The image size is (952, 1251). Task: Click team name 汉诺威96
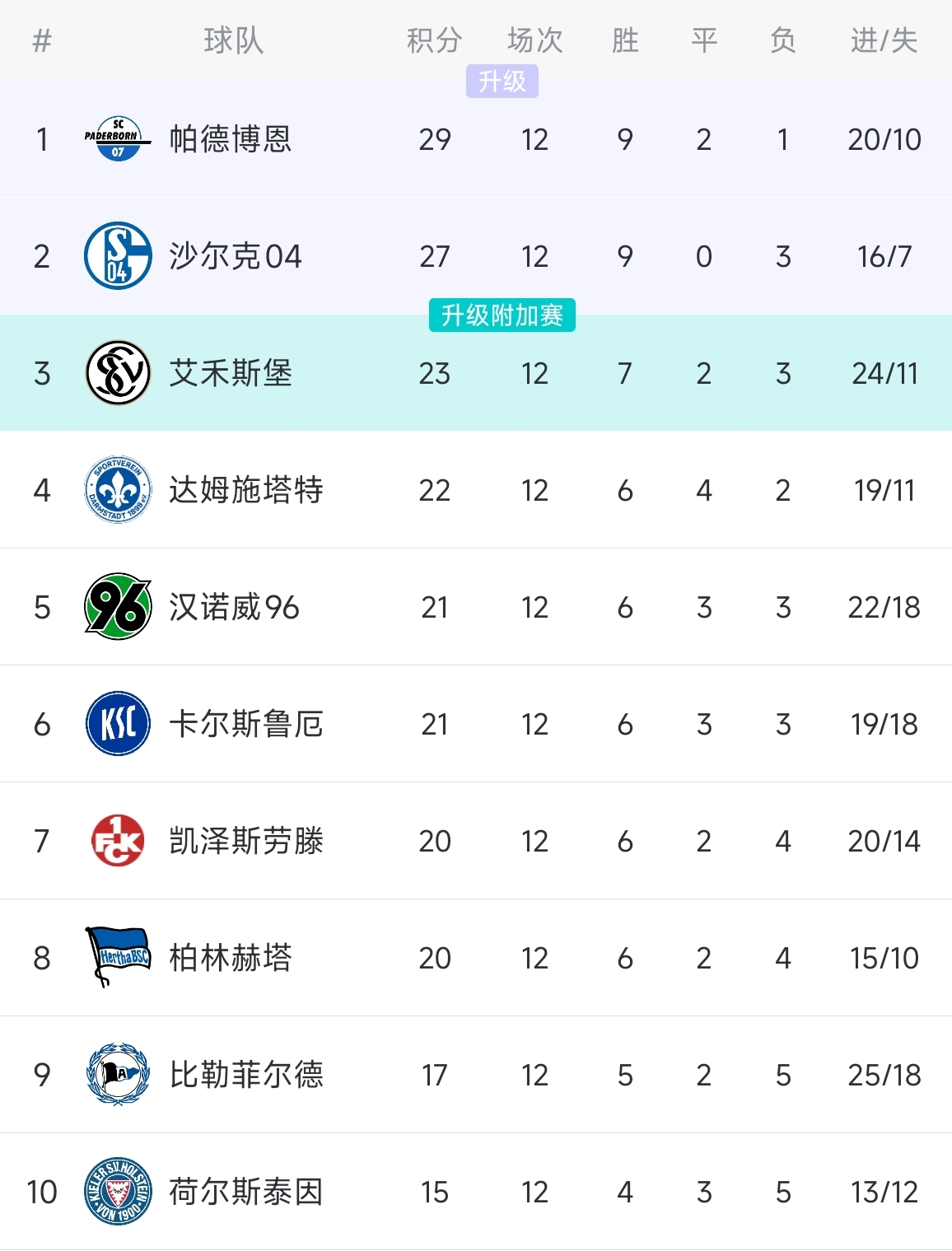tap(234, 607)
